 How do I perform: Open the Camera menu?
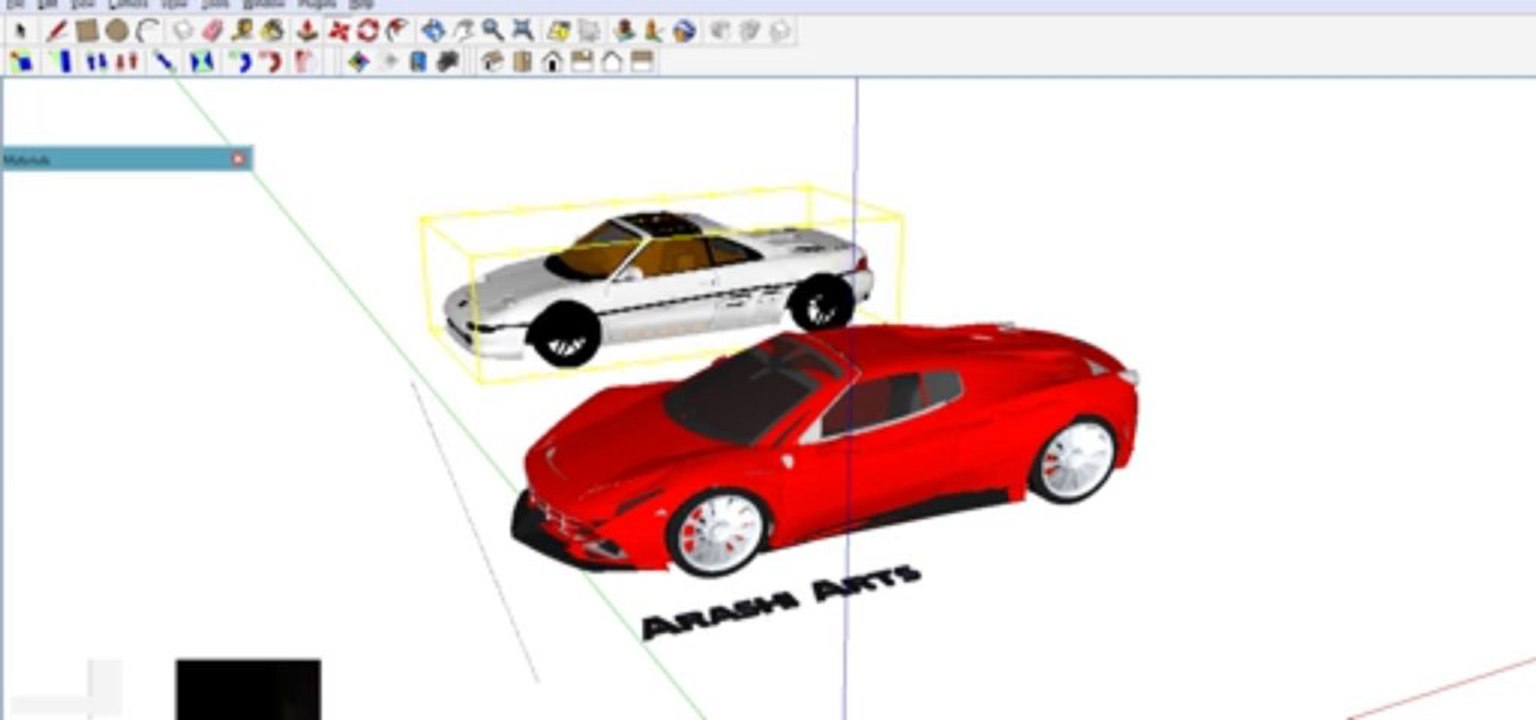[x=127, y=4]
